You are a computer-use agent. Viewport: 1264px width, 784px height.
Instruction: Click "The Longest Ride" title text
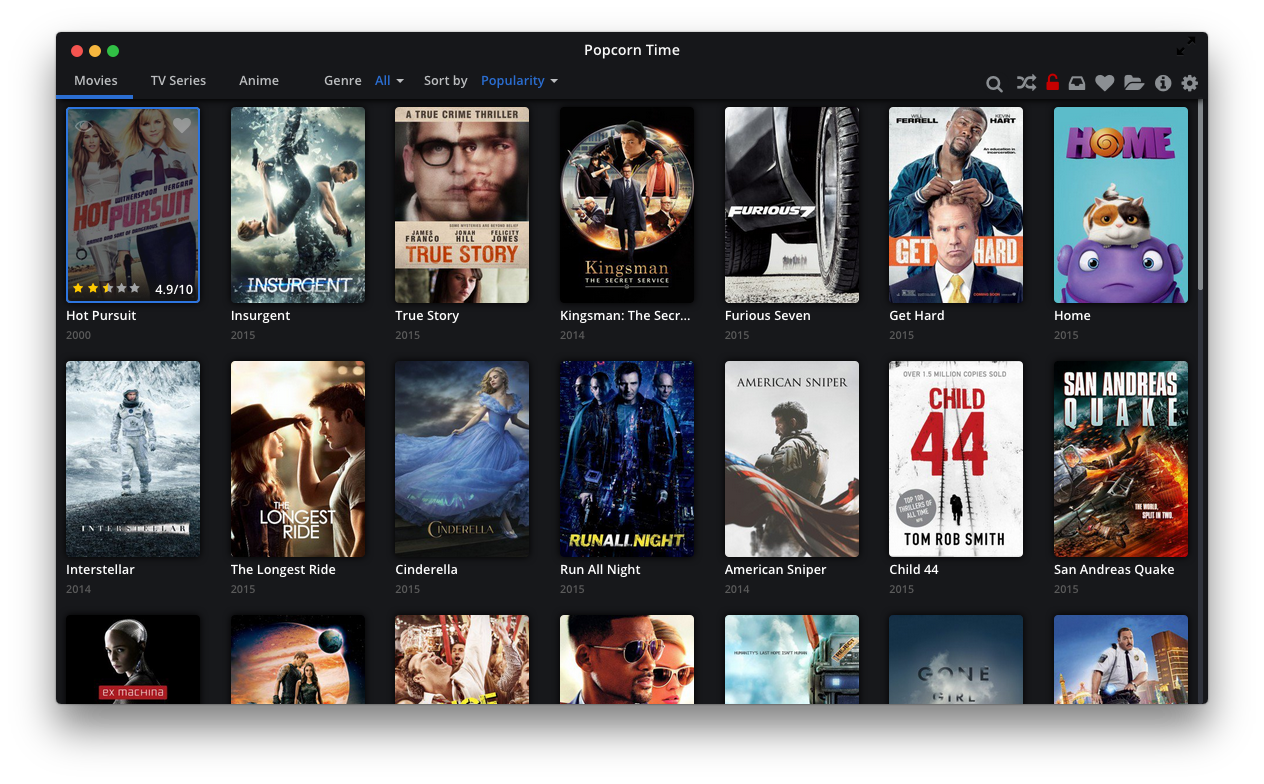point(283,570)
